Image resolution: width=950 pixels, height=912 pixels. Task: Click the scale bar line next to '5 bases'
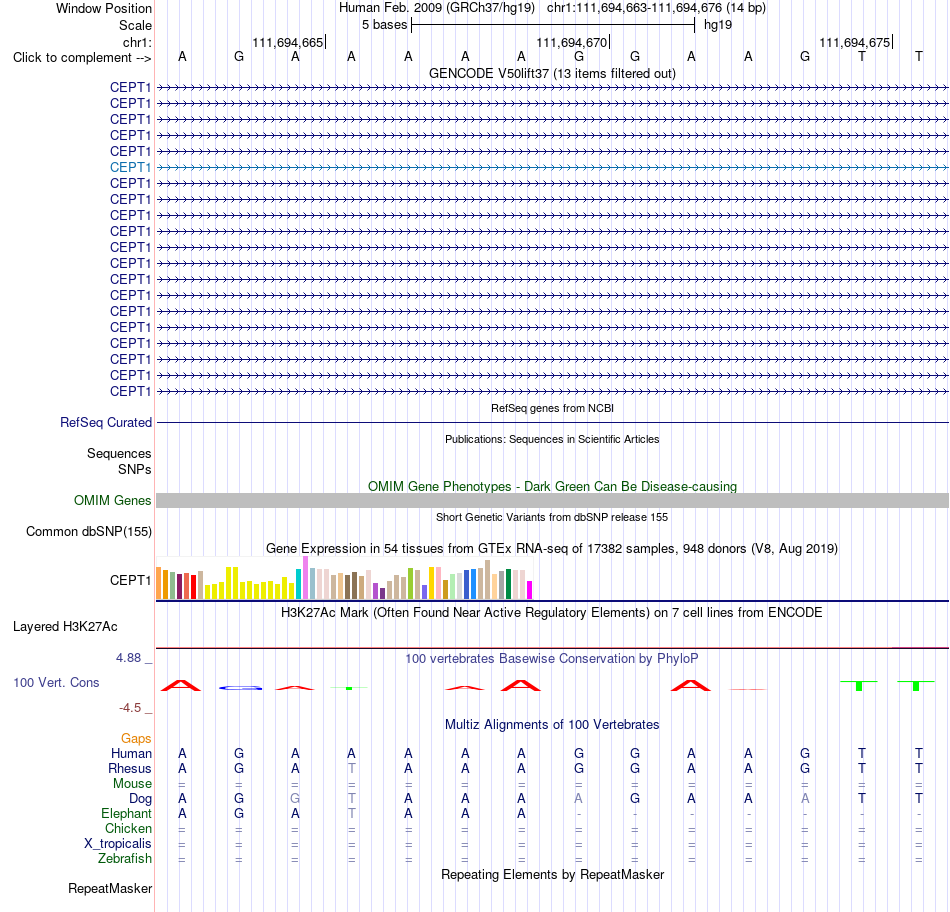[x=553, y=25]
